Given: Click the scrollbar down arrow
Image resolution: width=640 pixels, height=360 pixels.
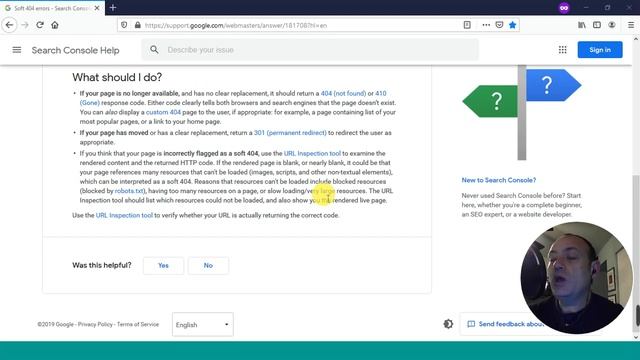Looking at the screenshot, I should (636, 338).
